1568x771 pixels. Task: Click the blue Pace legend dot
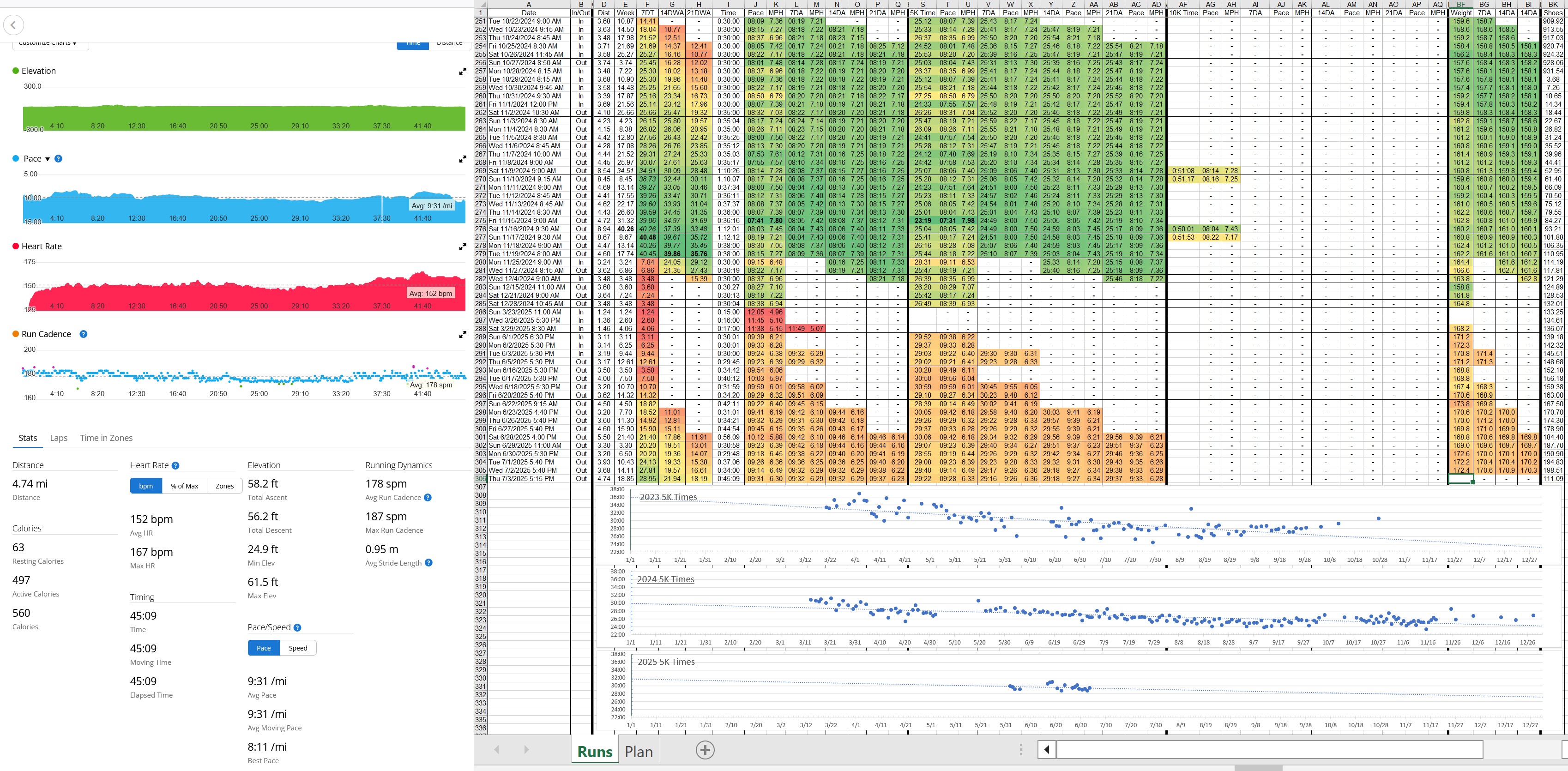coord(16,159)
